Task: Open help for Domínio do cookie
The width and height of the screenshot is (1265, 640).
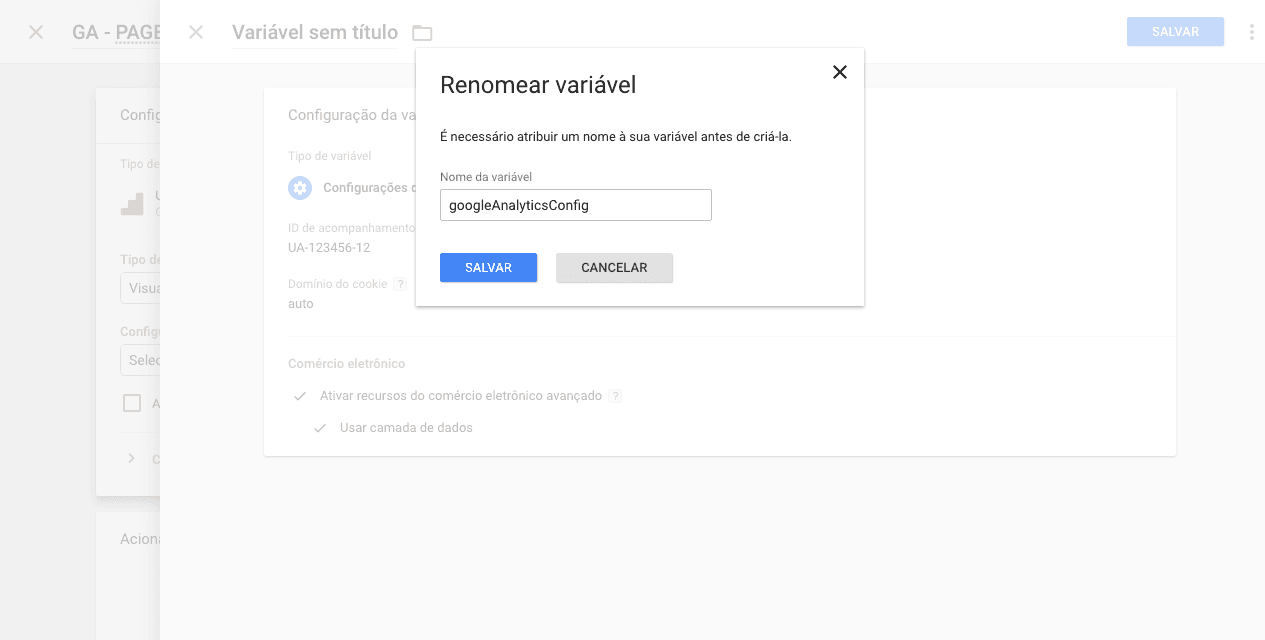Action: 401,284
